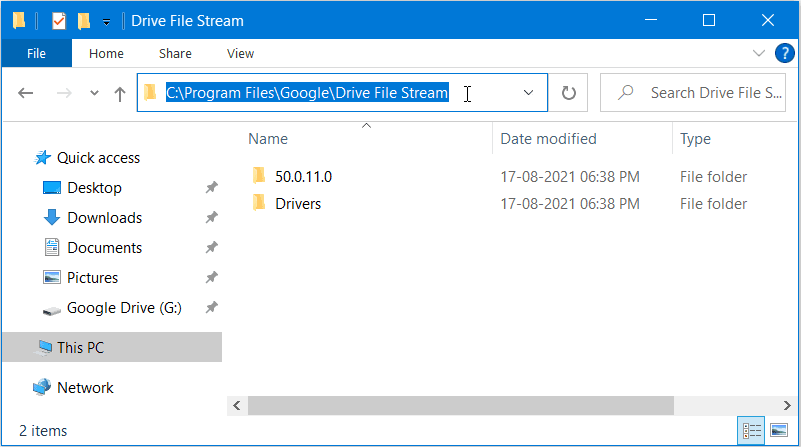Screen dimensions: 801x447
Task: Switch to Large icons view button
Action: point(779,431)
